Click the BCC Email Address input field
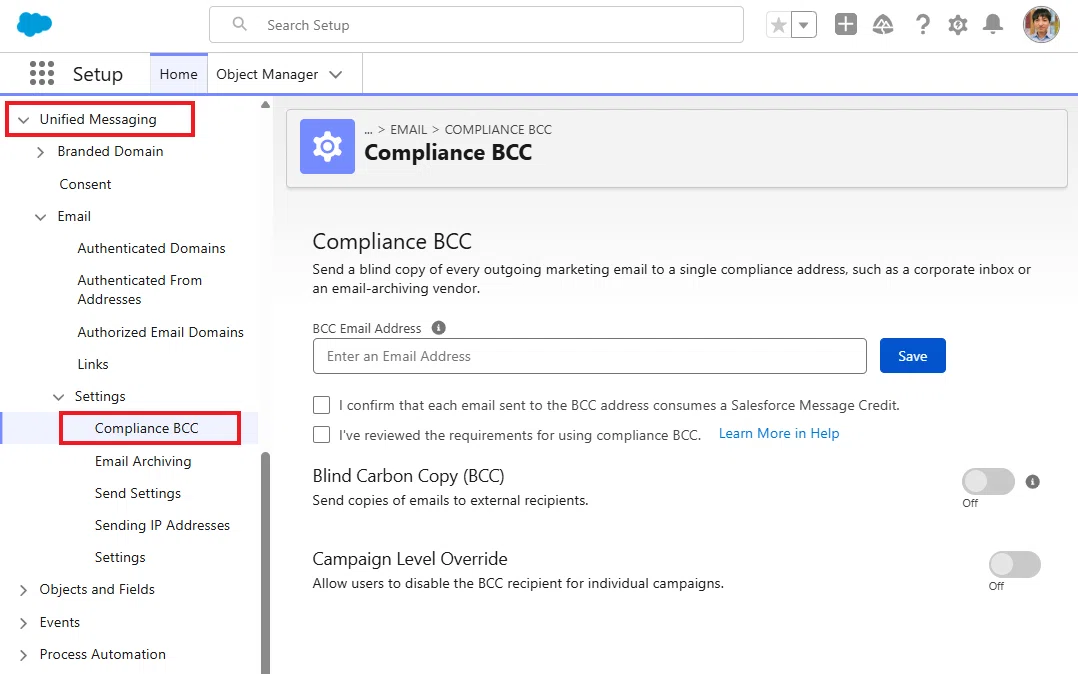 tap(590, 356)
